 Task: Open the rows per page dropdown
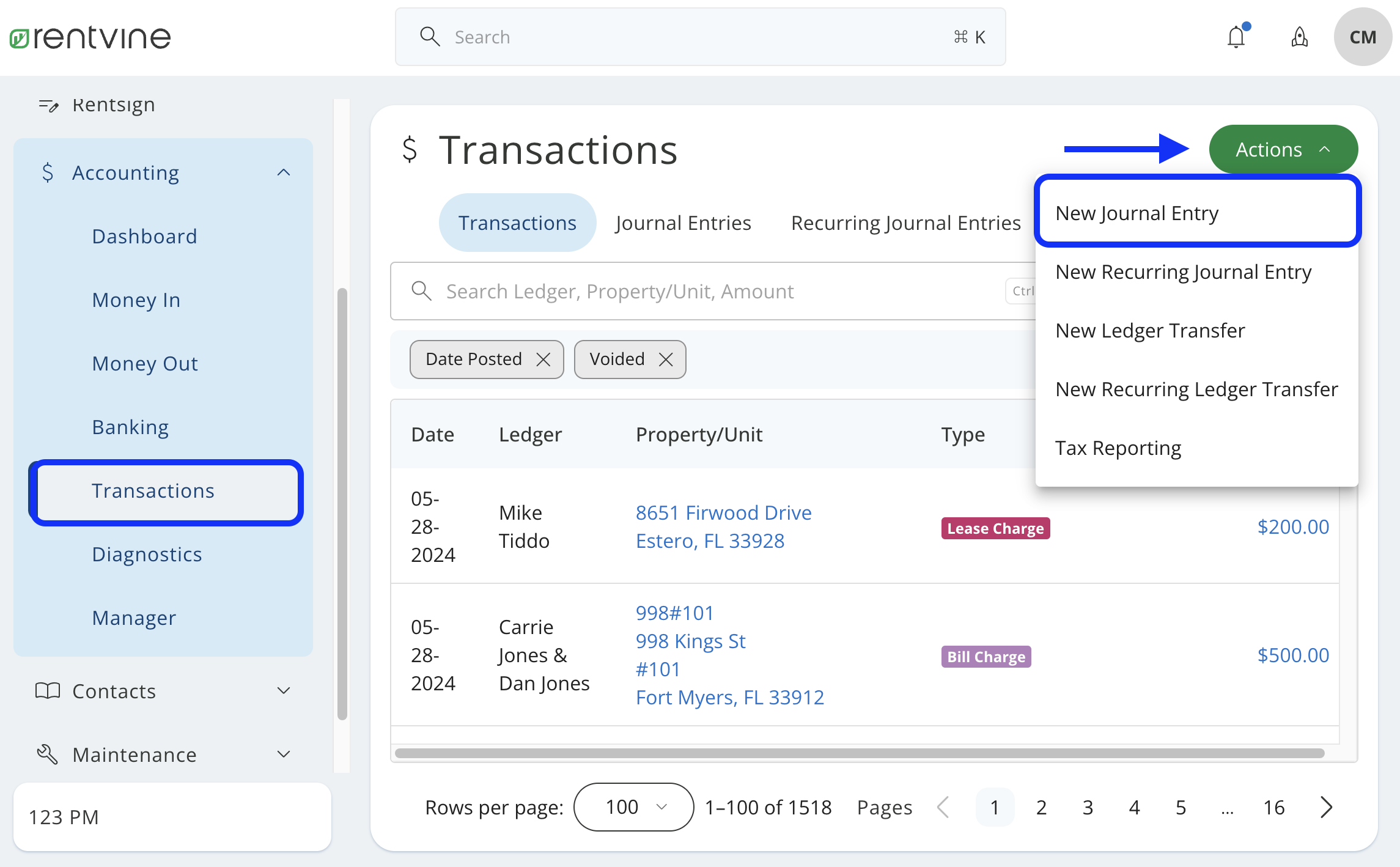[633, 807]
